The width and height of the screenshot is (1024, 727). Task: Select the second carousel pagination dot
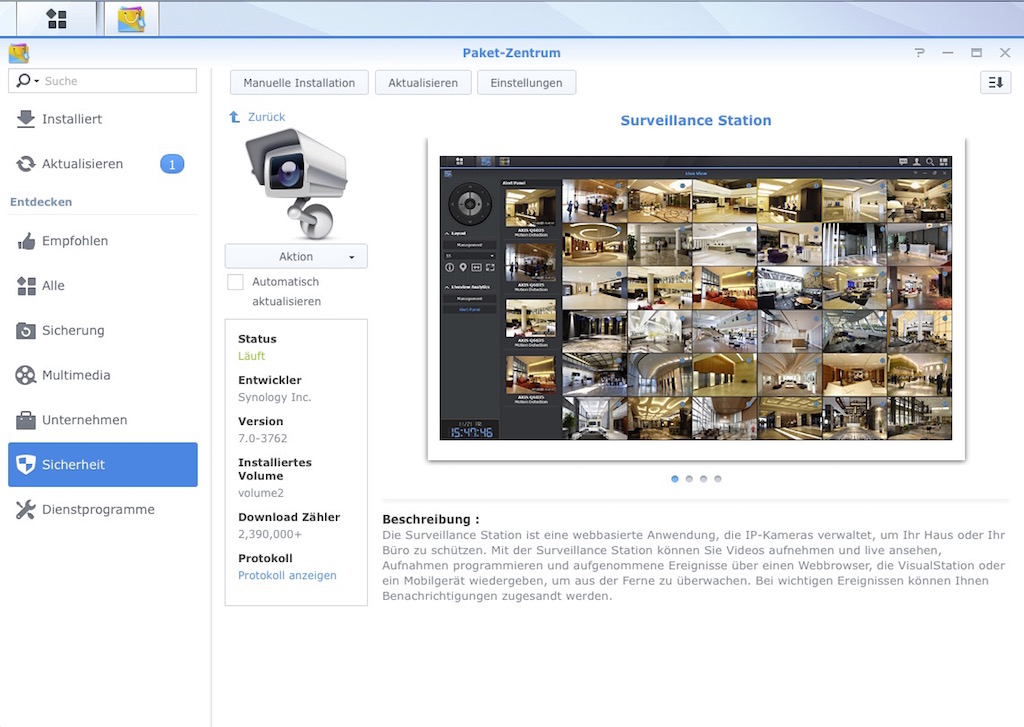click(x=688, y=478)
